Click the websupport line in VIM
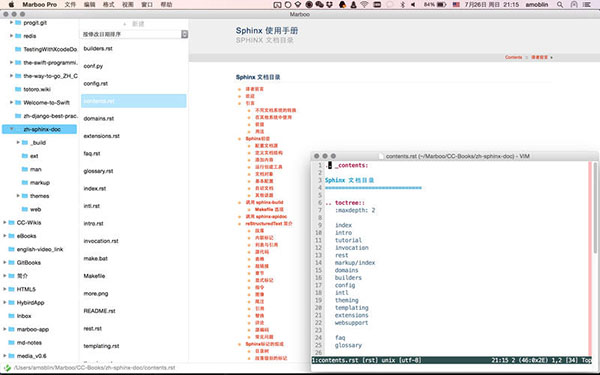The width and height of the screenshot is (600, 375). (x=351, y=323)
